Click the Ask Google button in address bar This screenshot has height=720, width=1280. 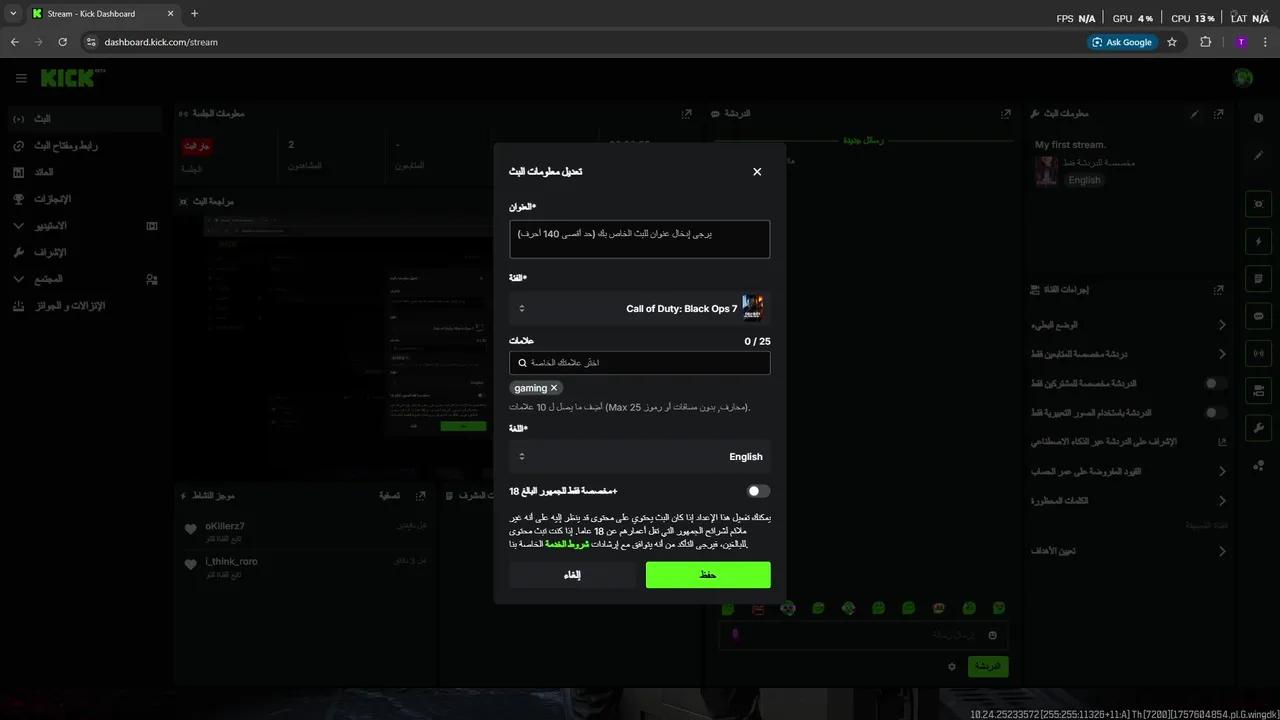(1122, 42)
